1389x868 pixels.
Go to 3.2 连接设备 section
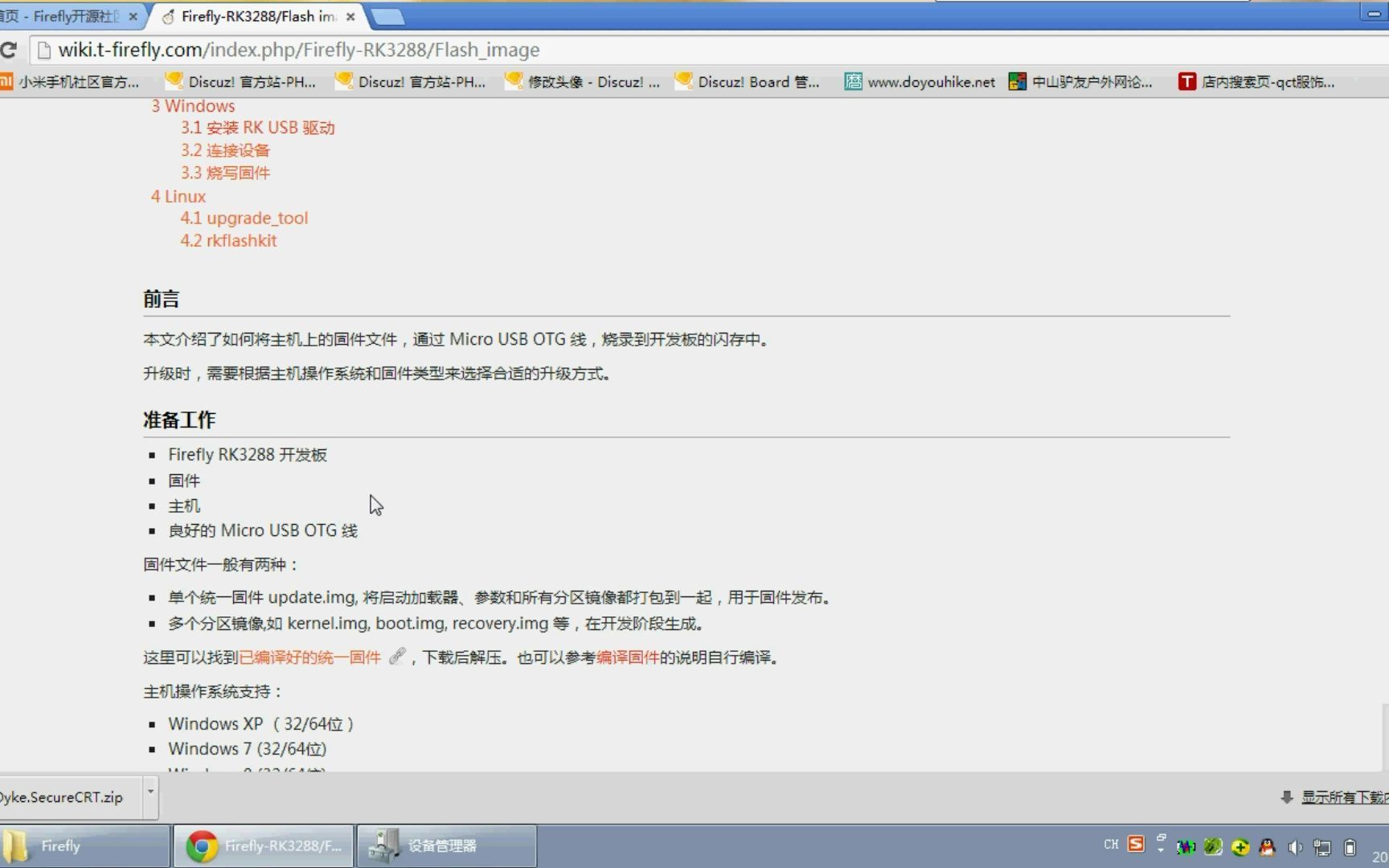pyautogui.click(x=225, y=150)
